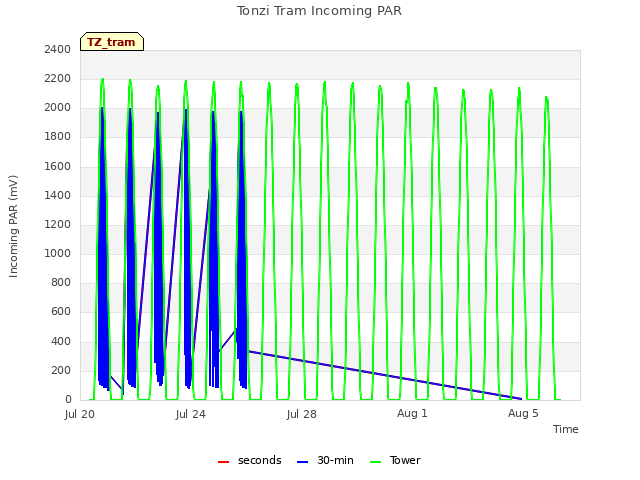Click the '1800' y-axis tick label
Screen dimensions: 640x480
click(58, 137)
